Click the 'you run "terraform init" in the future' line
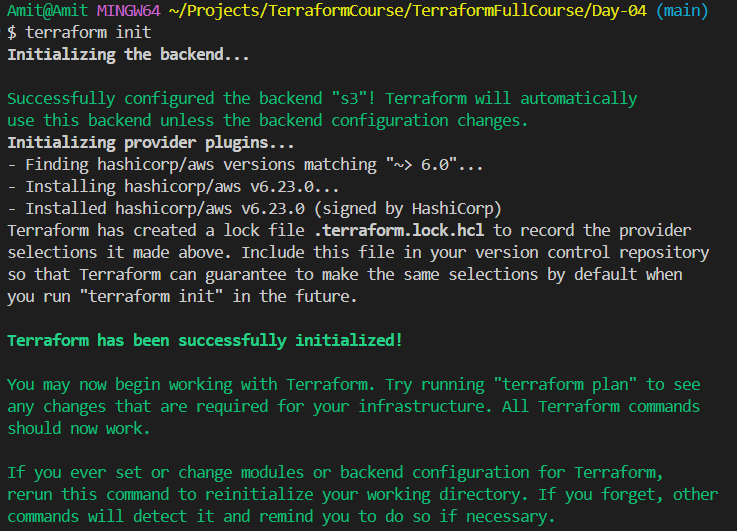Viewport: 737px width, 531px height. tap(182, 297)
